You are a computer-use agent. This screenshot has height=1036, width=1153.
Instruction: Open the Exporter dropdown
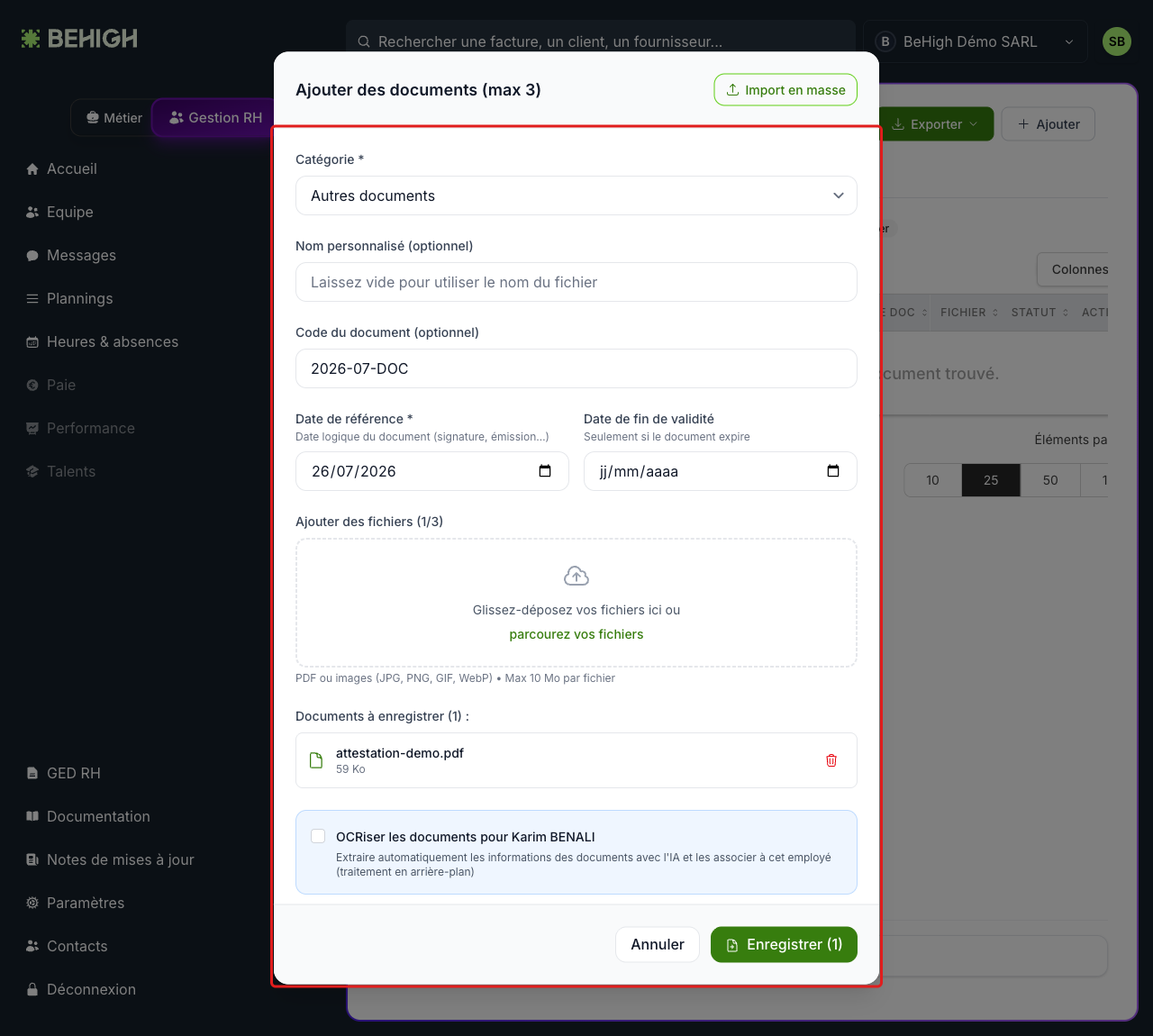click(x=936, y=124)
